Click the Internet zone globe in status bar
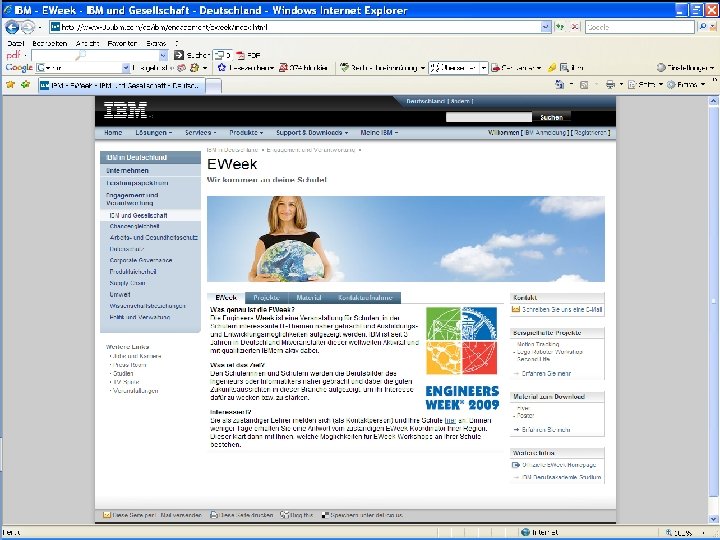Screen dimensions: 720x540 coord(526,532)
